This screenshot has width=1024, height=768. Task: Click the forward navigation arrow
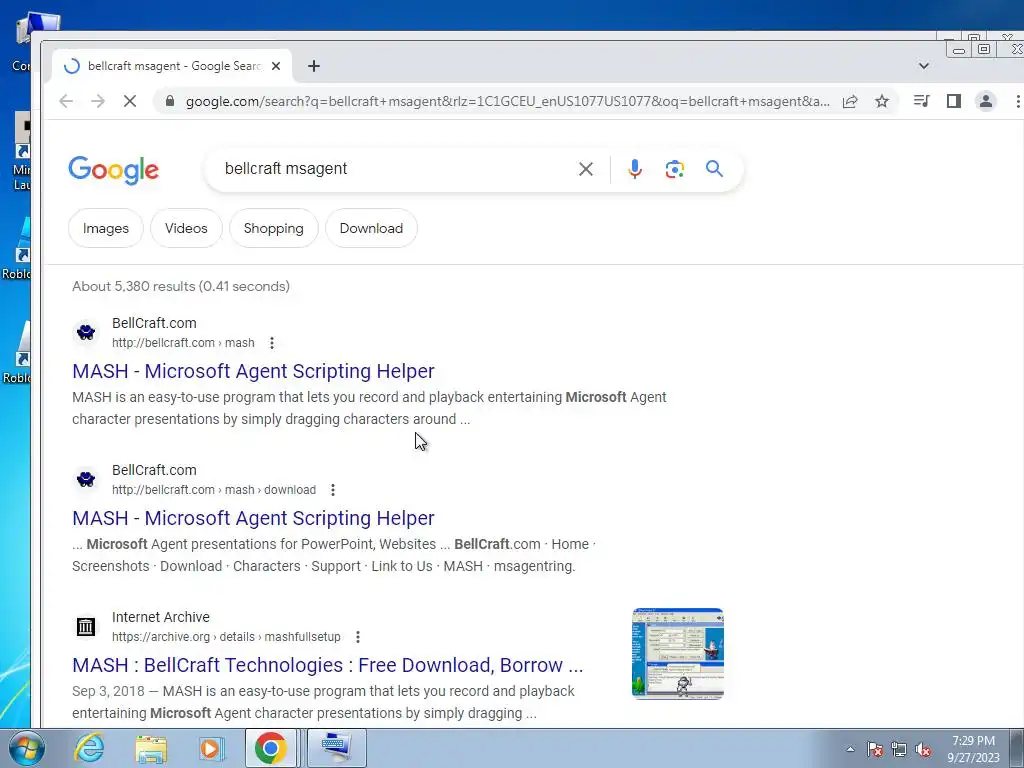point(98,101)
